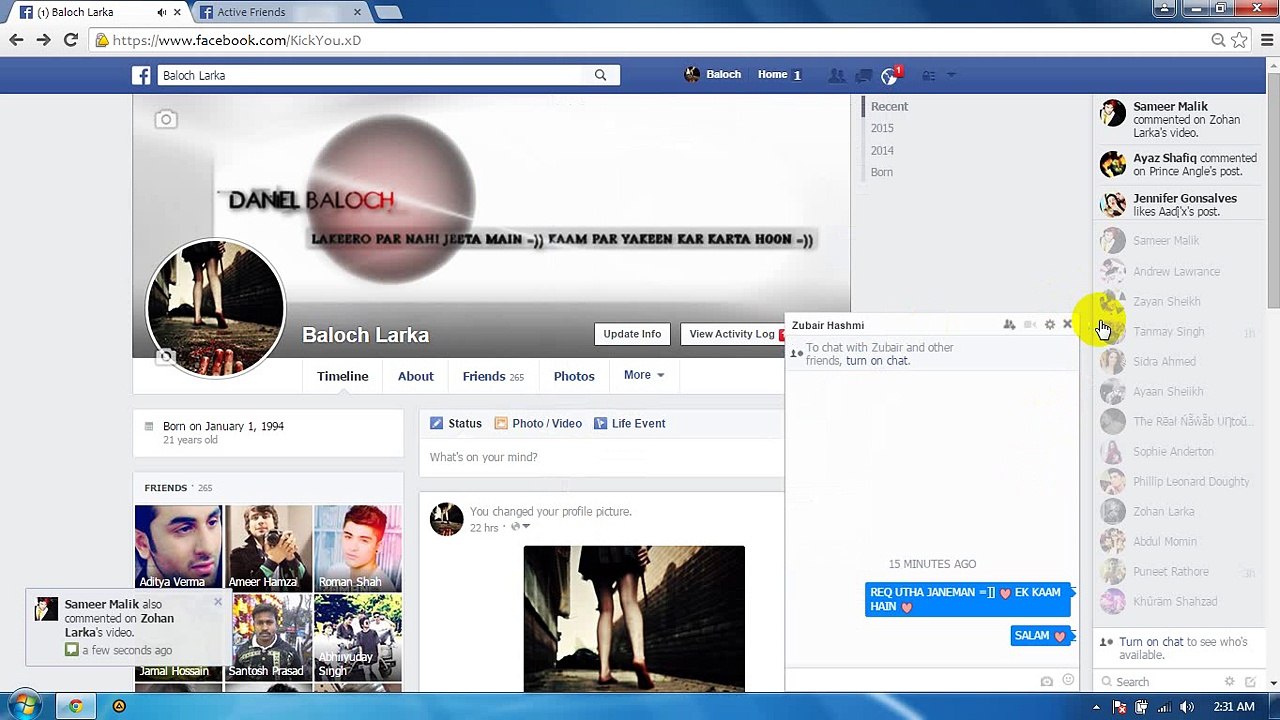The image size is (1280, 720).
Task: Open the Windows Start menu
Action: tap(22, 706)
